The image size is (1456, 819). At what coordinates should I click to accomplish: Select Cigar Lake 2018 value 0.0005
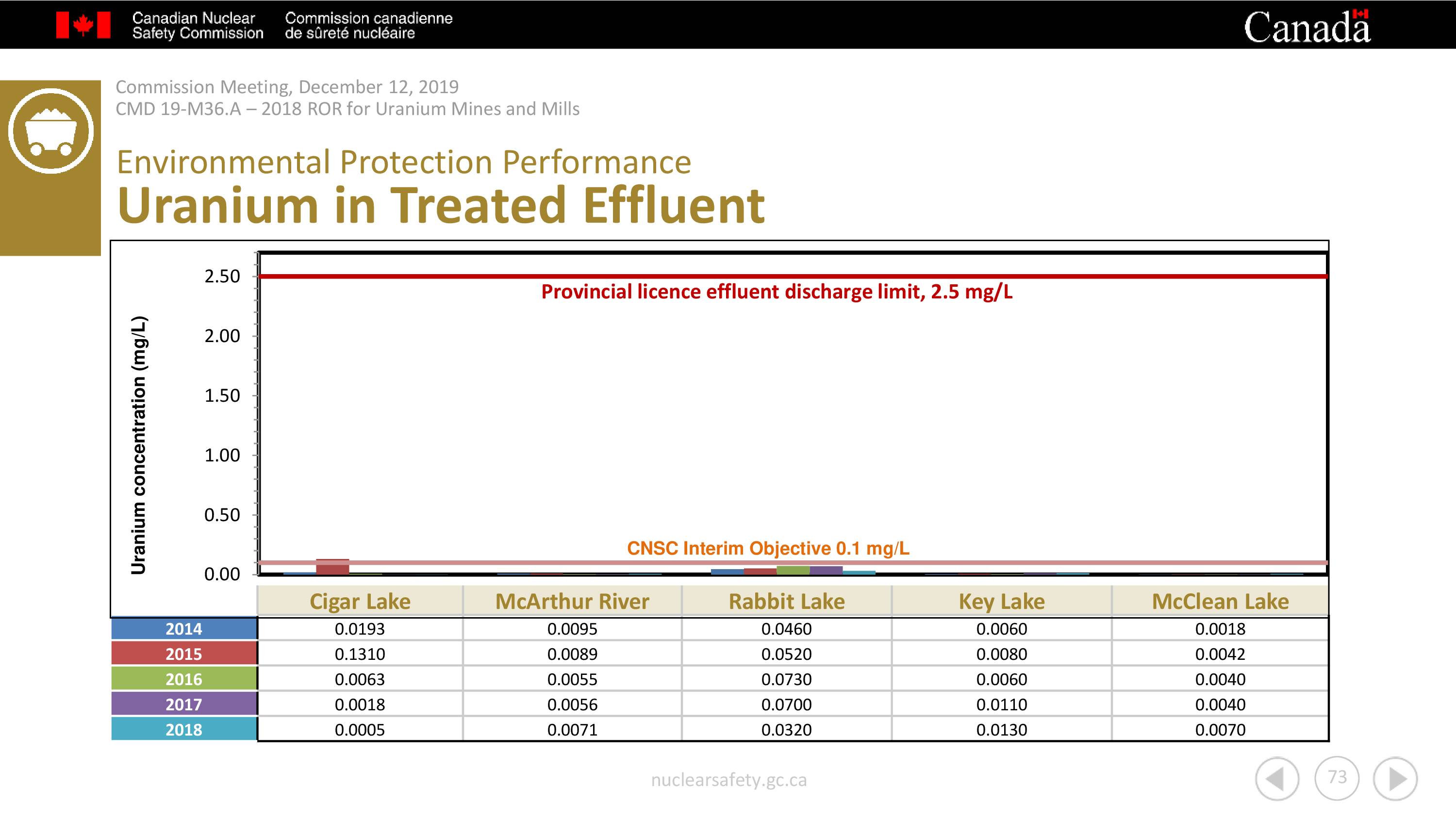pyautogui.click(x=360, y=730)
